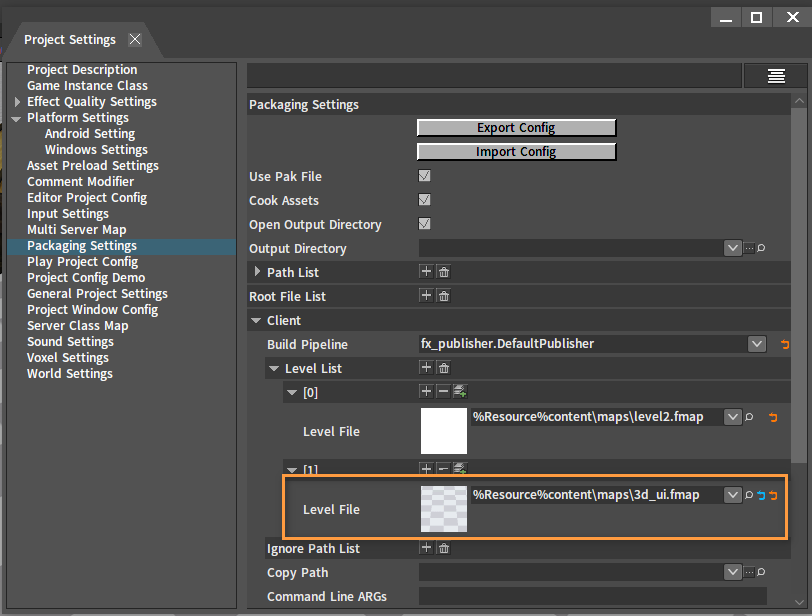Click the settings panel vertical scrollbar
Screen dimensions: 812x616
click(799, 285)
